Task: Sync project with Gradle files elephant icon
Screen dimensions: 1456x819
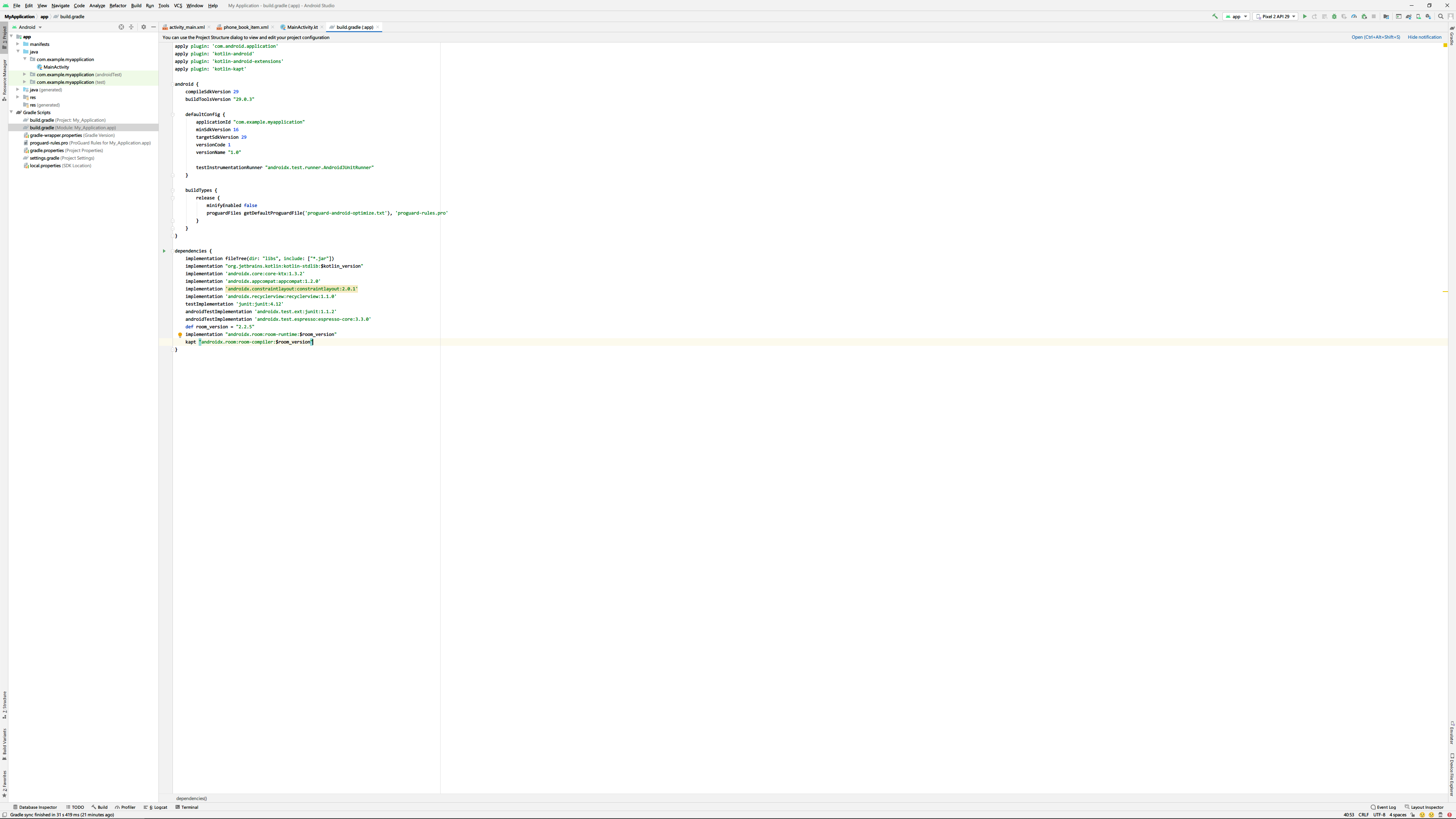Action: click(x=1409, y=16)
